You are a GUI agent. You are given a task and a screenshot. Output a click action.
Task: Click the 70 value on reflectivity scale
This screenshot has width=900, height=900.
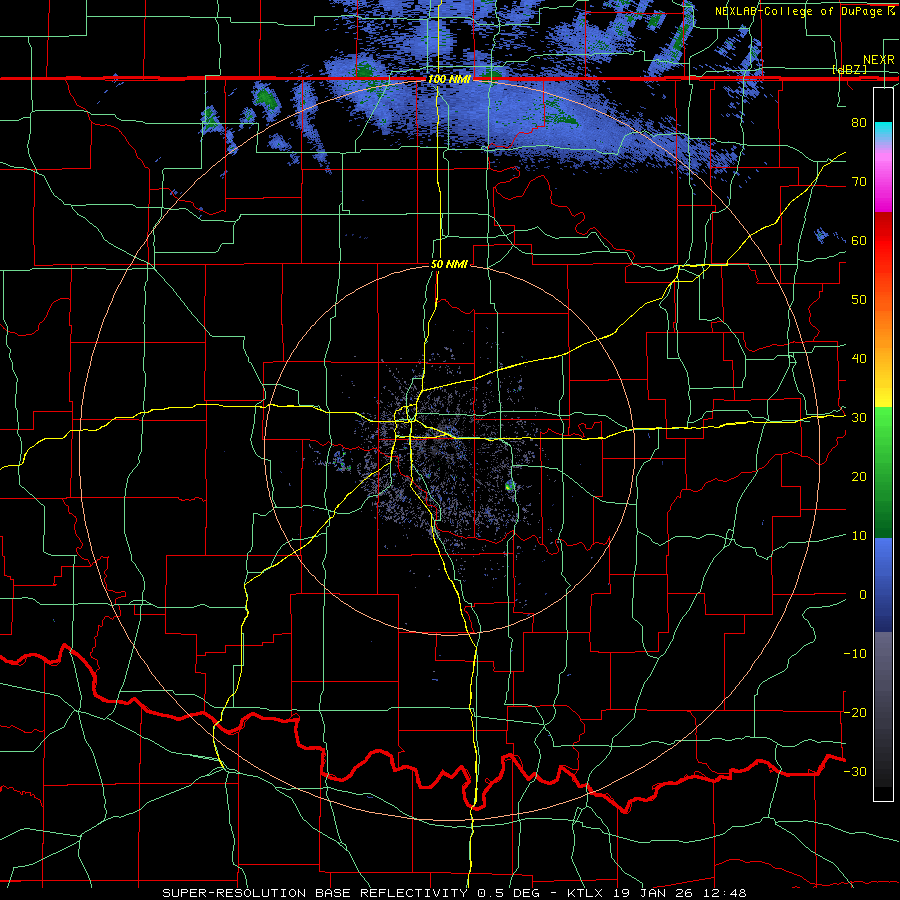(x=859, y=181)
